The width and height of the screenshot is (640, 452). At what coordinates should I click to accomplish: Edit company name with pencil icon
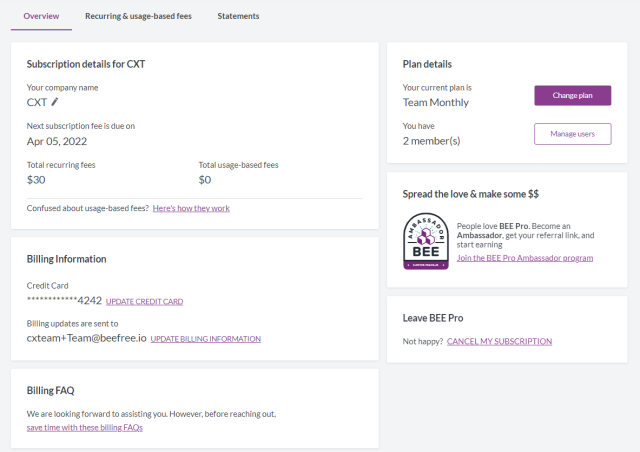[55, 102]
